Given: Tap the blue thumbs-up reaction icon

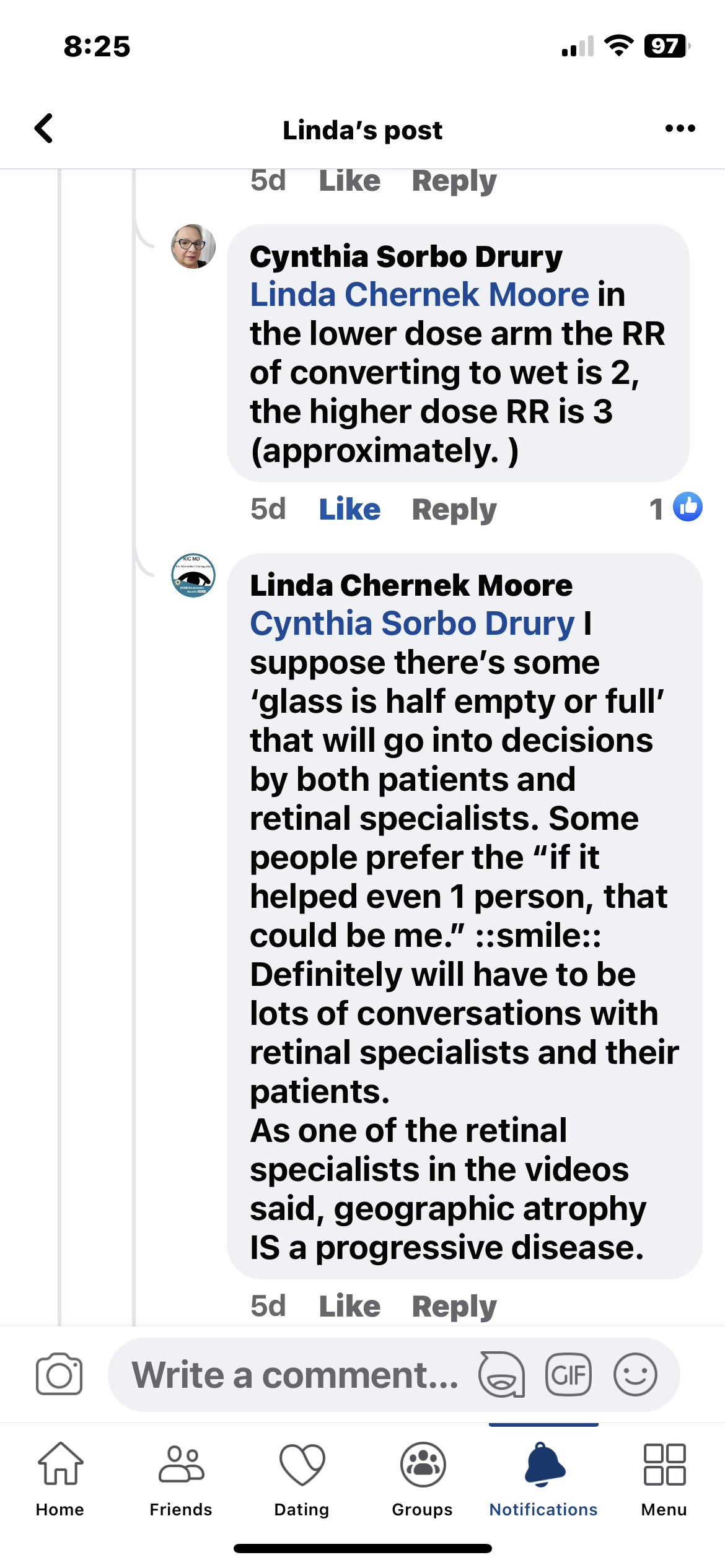Looking at the screenshot, I should [687, 507].
